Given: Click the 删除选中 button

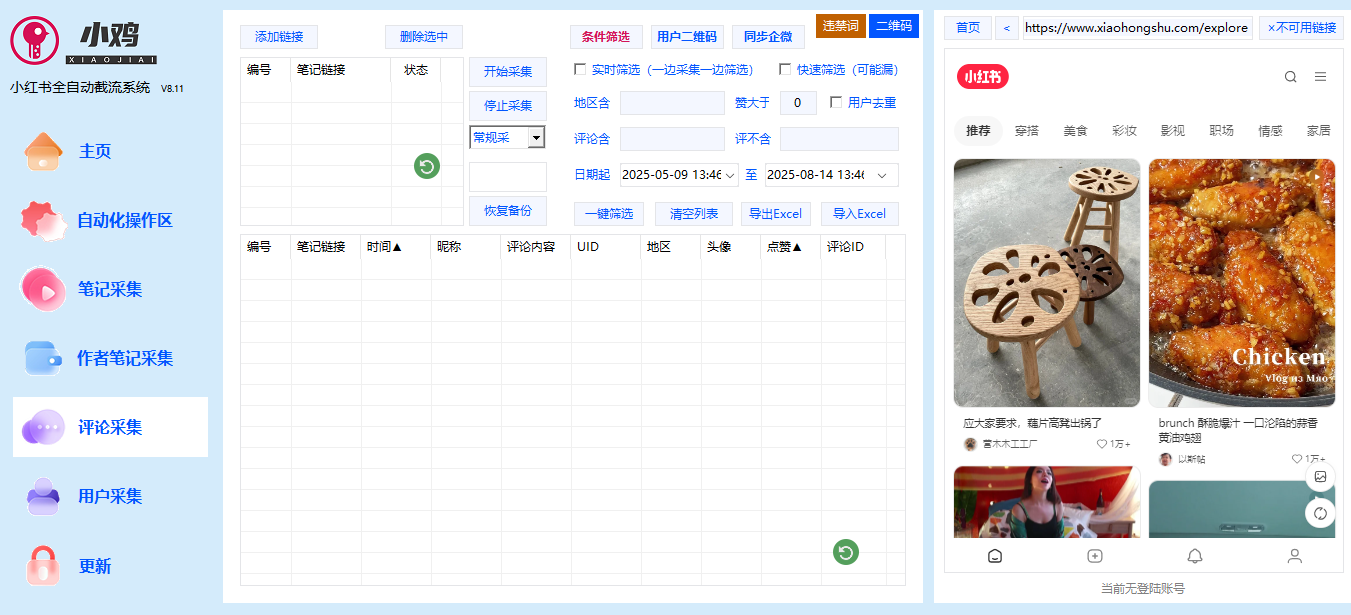Looking at the screenshot, I should click(x=424, y=37).
